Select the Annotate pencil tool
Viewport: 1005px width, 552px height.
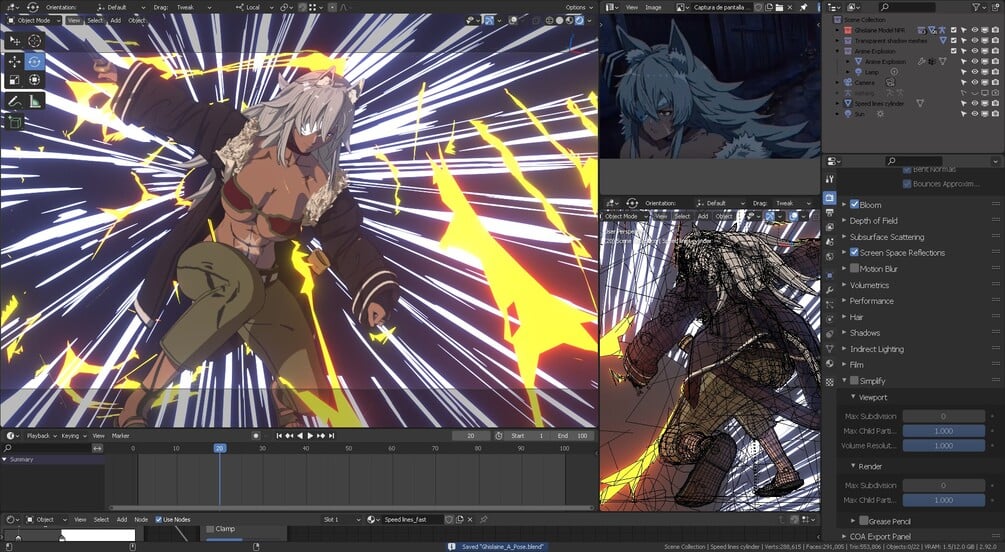click(15, 101)
